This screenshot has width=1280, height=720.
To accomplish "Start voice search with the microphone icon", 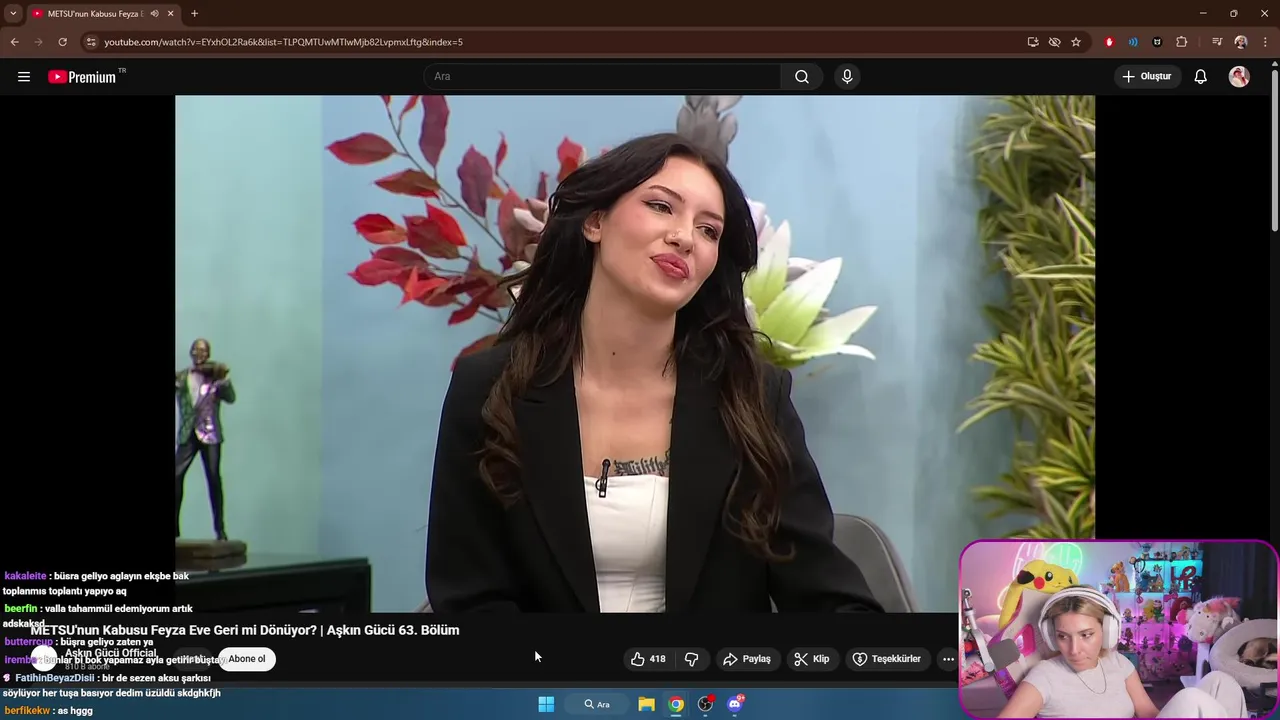I will tap(847, 77).
